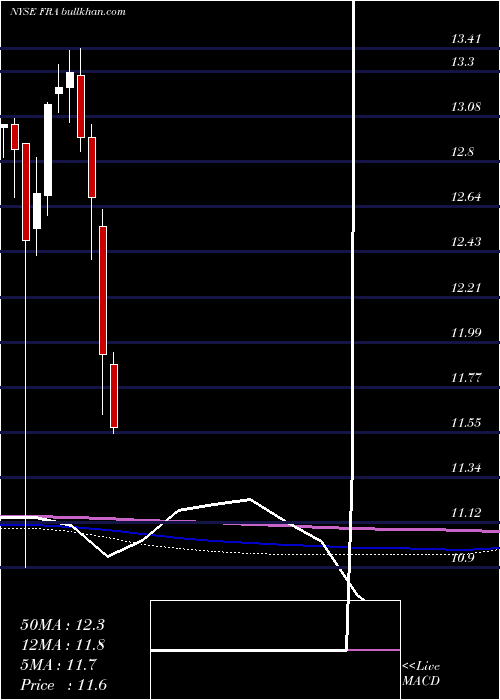Click the 12.64 price level label
Screen dimensions: 500x700
pyautogui.click(x=466, y=197)
